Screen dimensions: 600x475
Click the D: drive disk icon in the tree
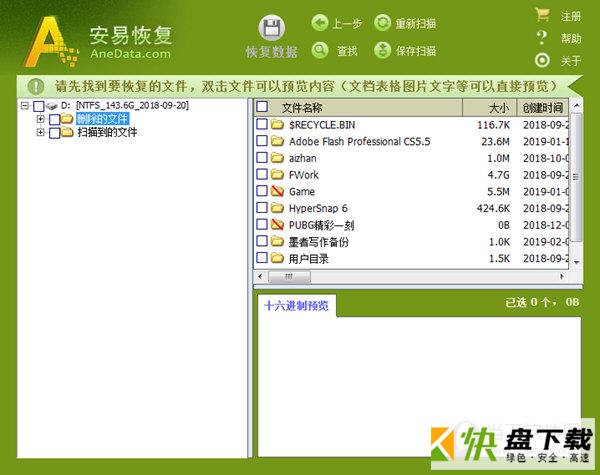click(52, 106)
